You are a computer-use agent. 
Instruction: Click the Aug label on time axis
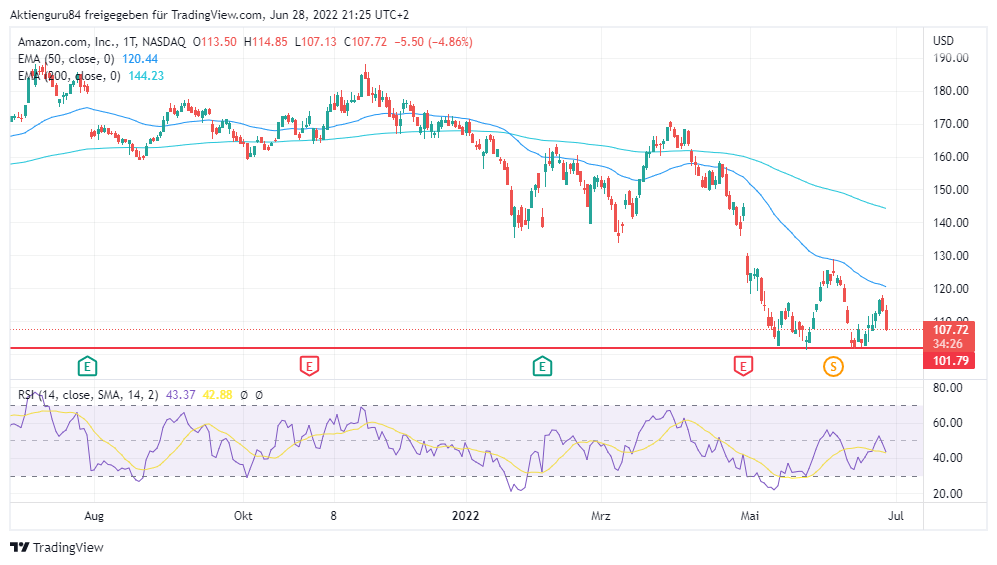pyautogui.click(x=94, y=516)
